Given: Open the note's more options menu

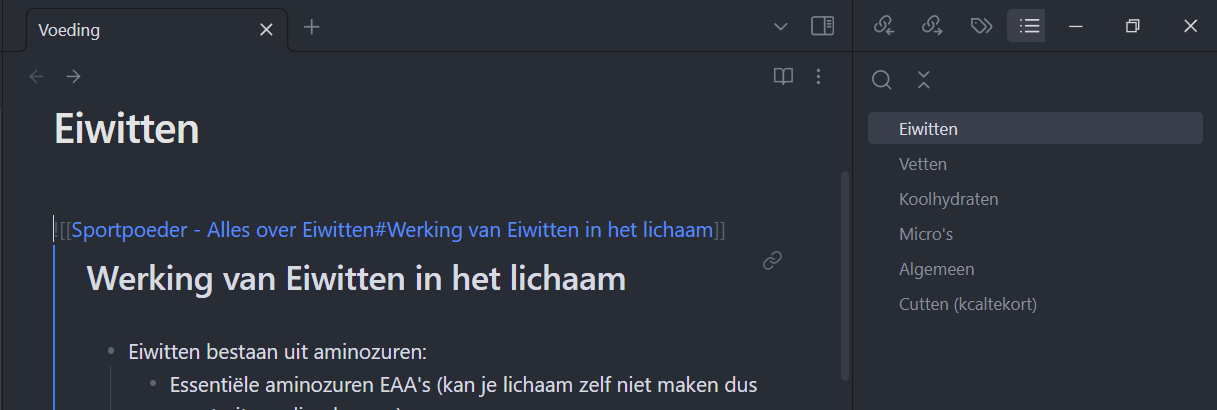Looking at the screenshot, I should 819,76.
